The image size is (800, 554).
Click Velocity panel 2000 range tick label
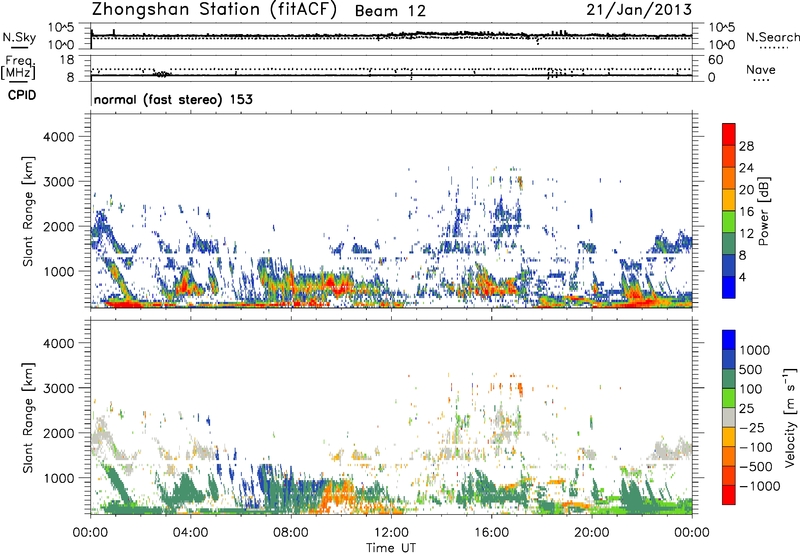point(58,433)
